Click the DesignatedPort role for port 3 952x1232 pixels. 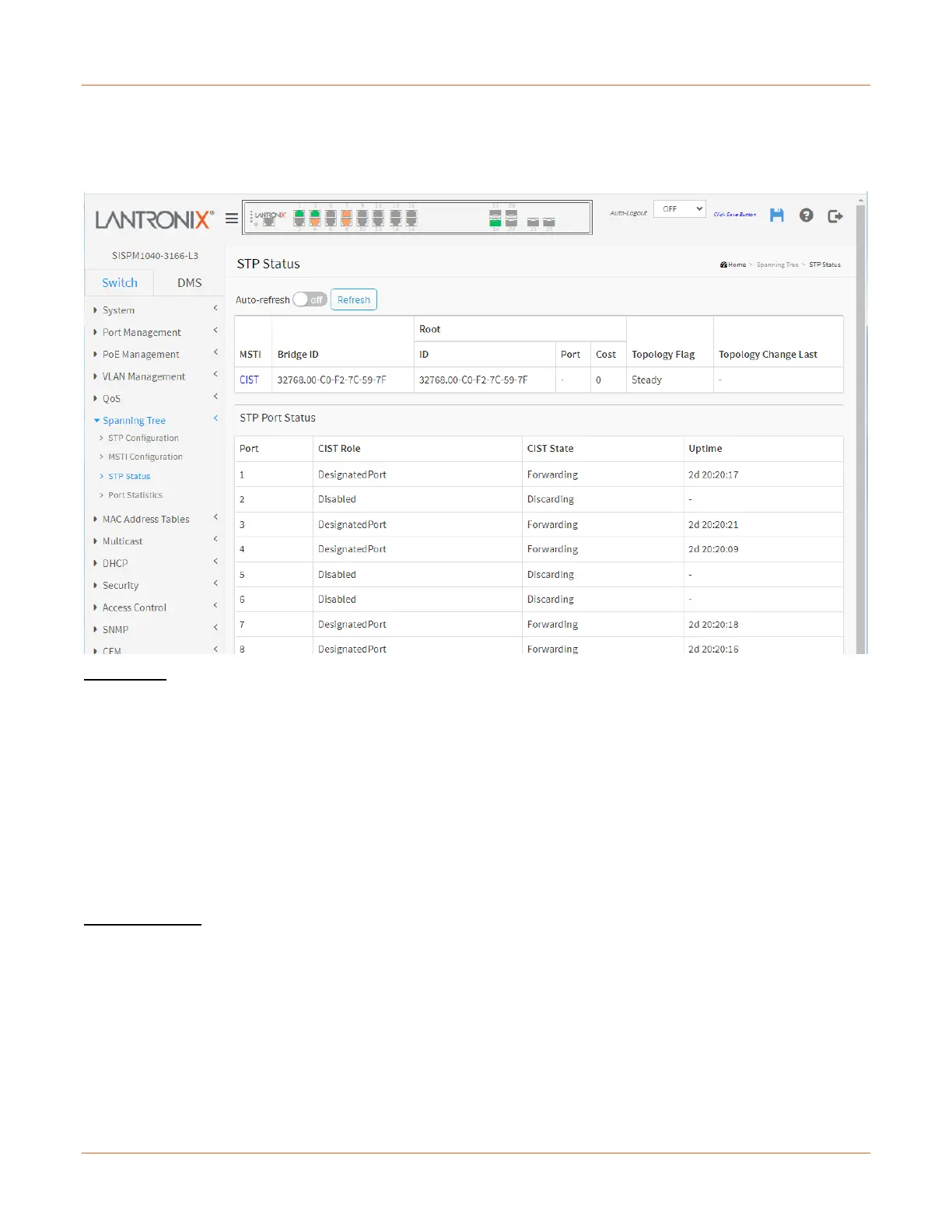(x=352, y=524)
